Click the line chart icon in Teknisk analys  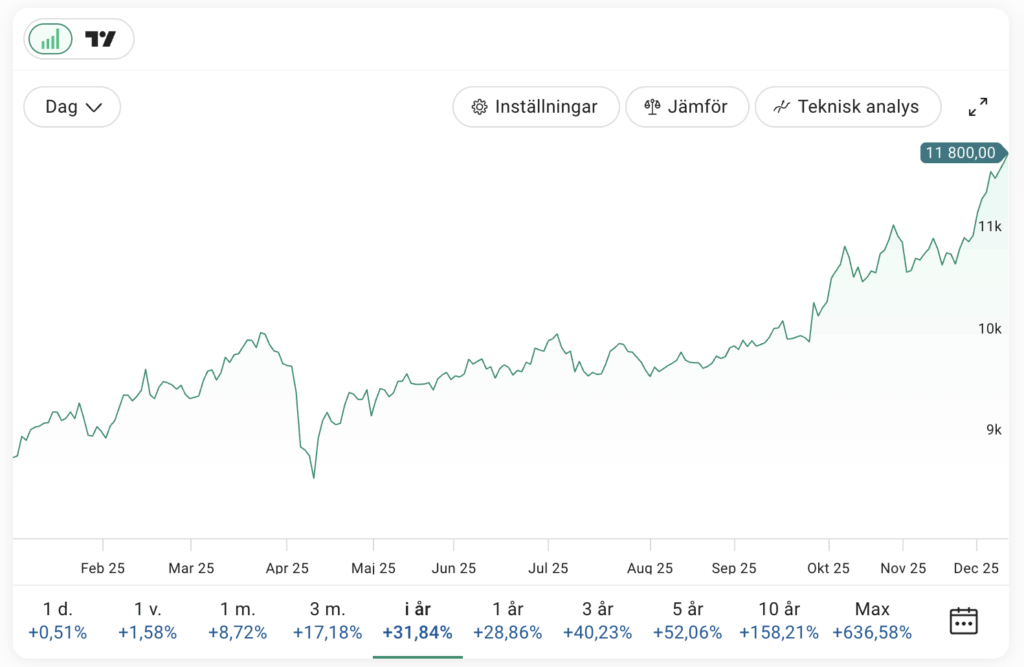tap(782, 107)
